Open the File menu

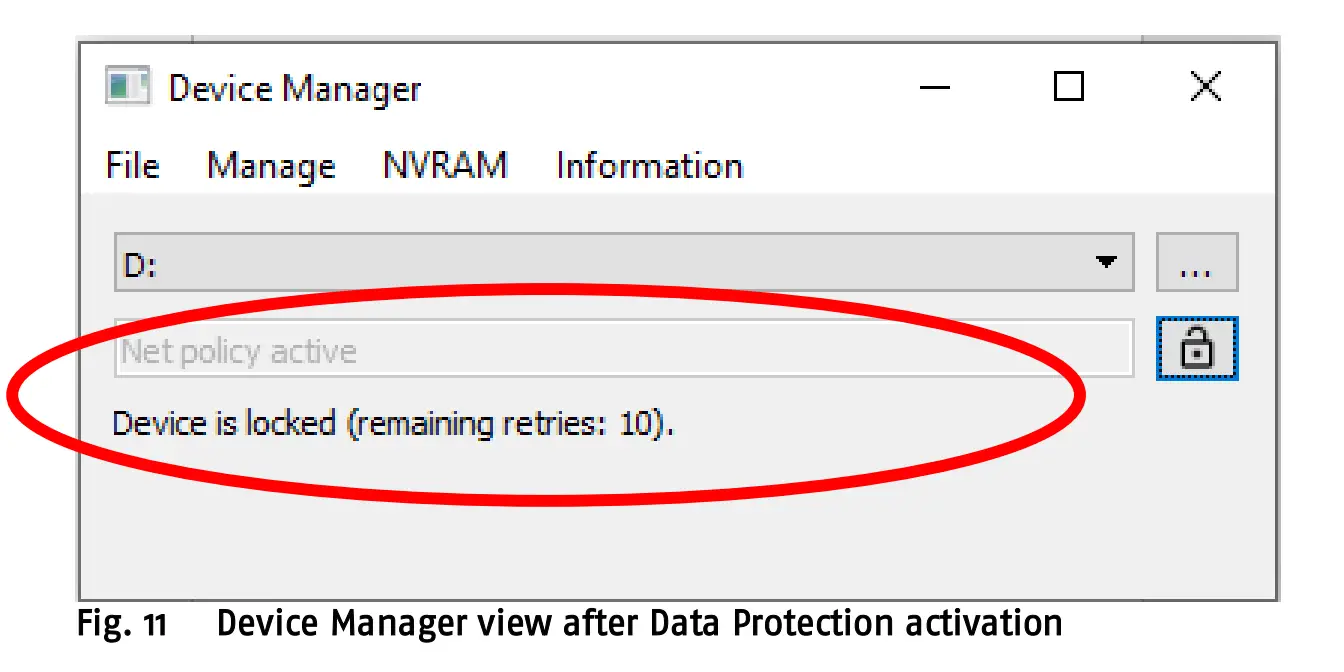pyautogui.click(x=131, y=165)
